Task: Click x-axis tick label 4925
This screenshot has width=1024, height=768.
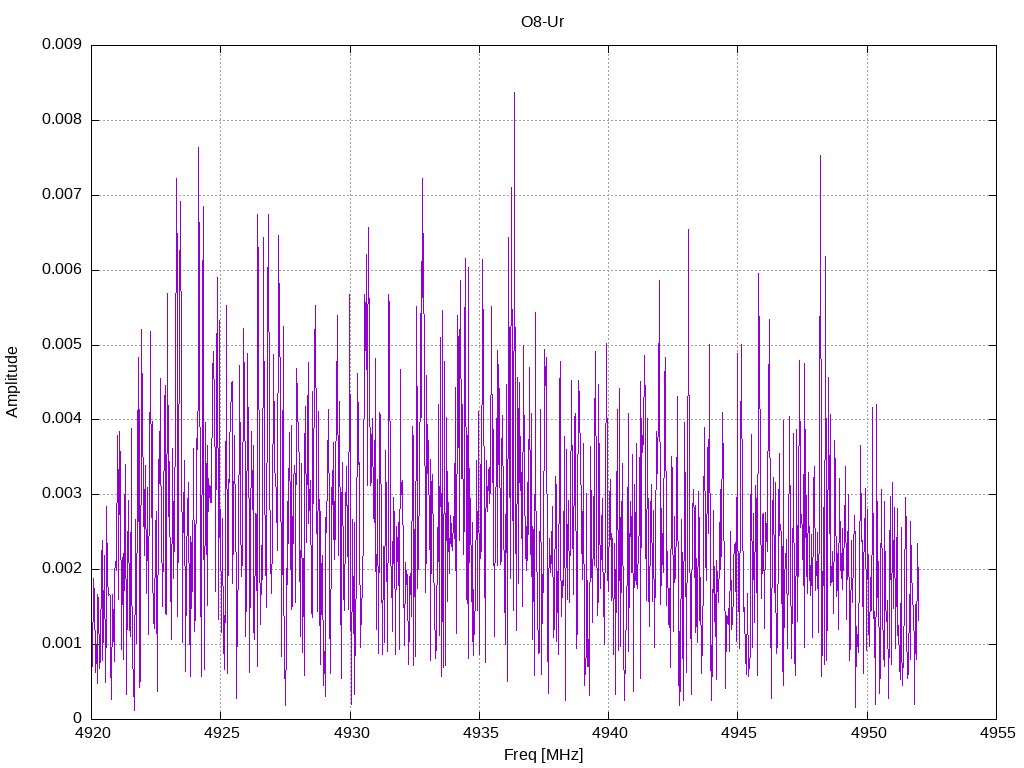Action: (x=222, y=733)
